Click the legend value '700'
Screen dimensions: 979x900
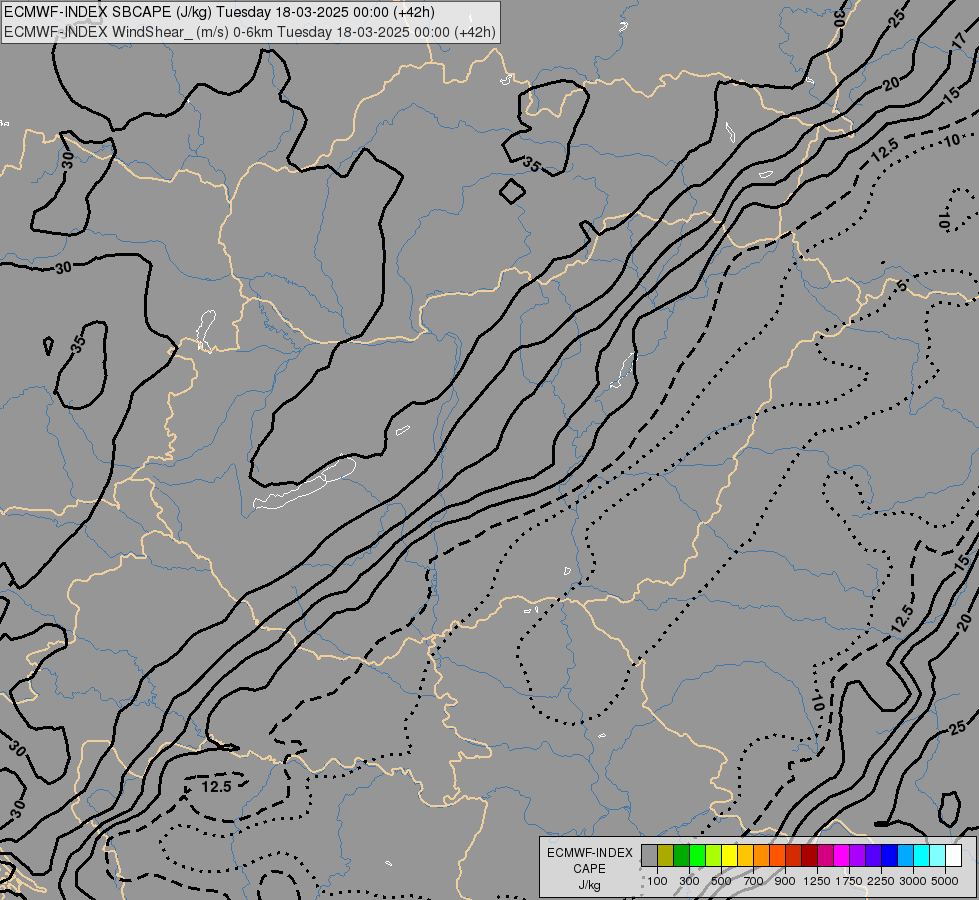(754, 881)
